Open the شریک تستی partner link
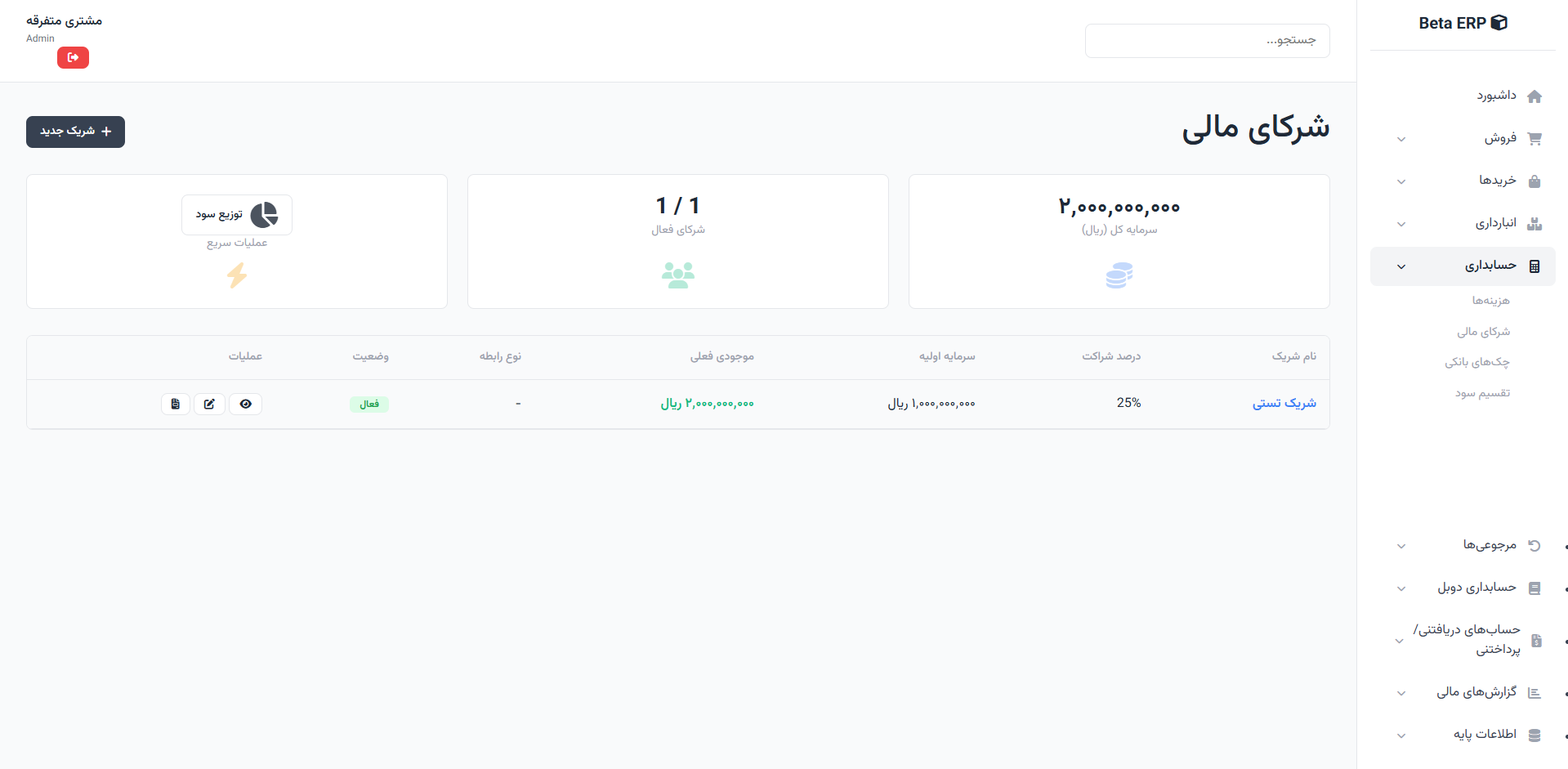1568x769 pixels. coord(1284,403)
